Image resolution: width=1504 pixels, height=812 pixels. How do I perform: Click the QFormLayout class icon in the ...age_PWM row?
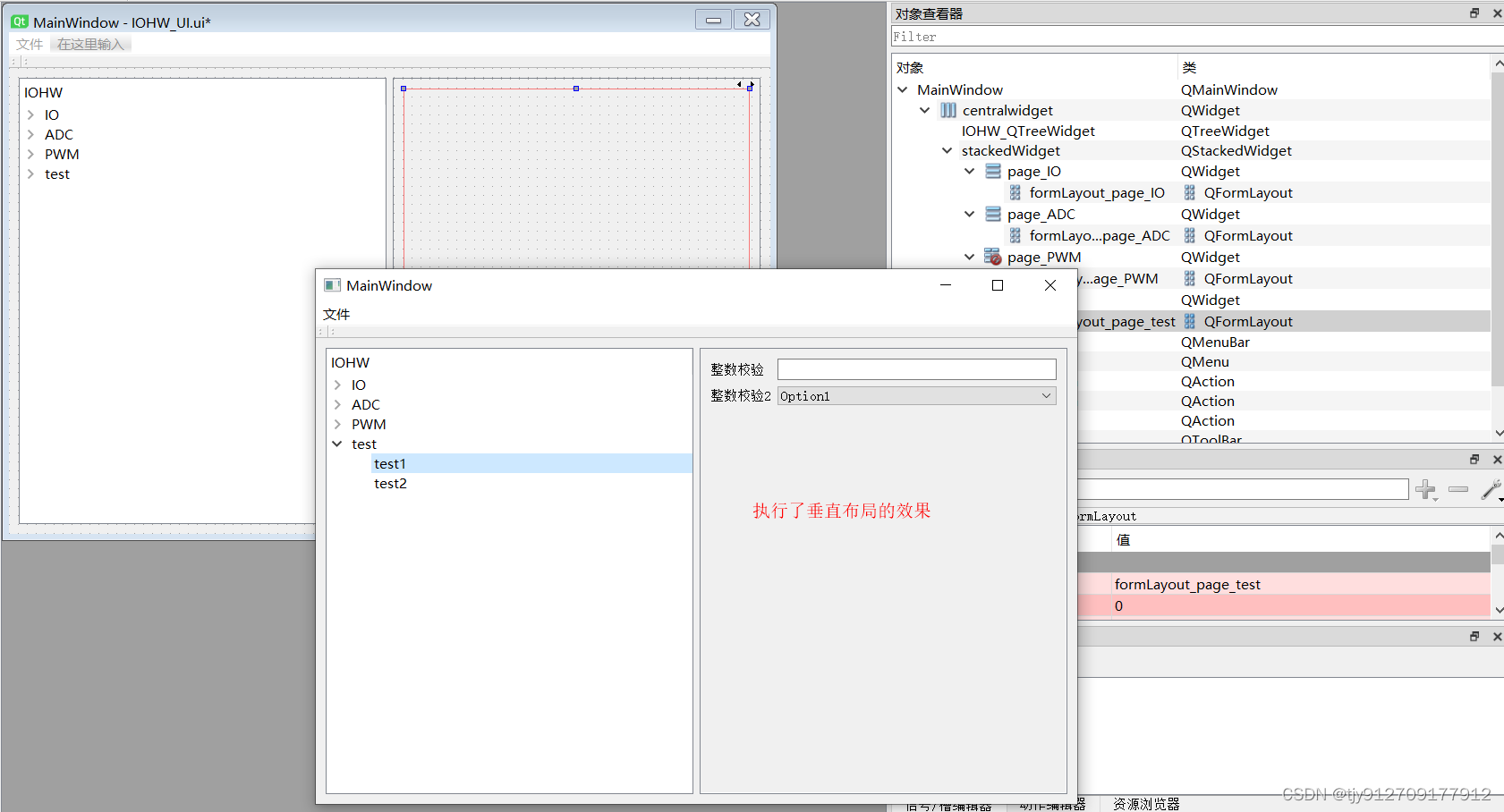(x=1190, y=278)
